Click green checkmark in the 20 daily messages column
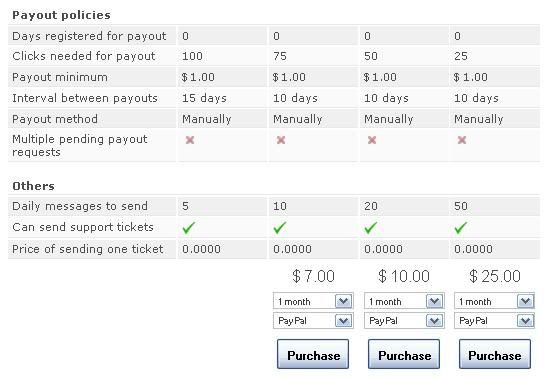This screenshot has height=379, width=551. point(371,228)
